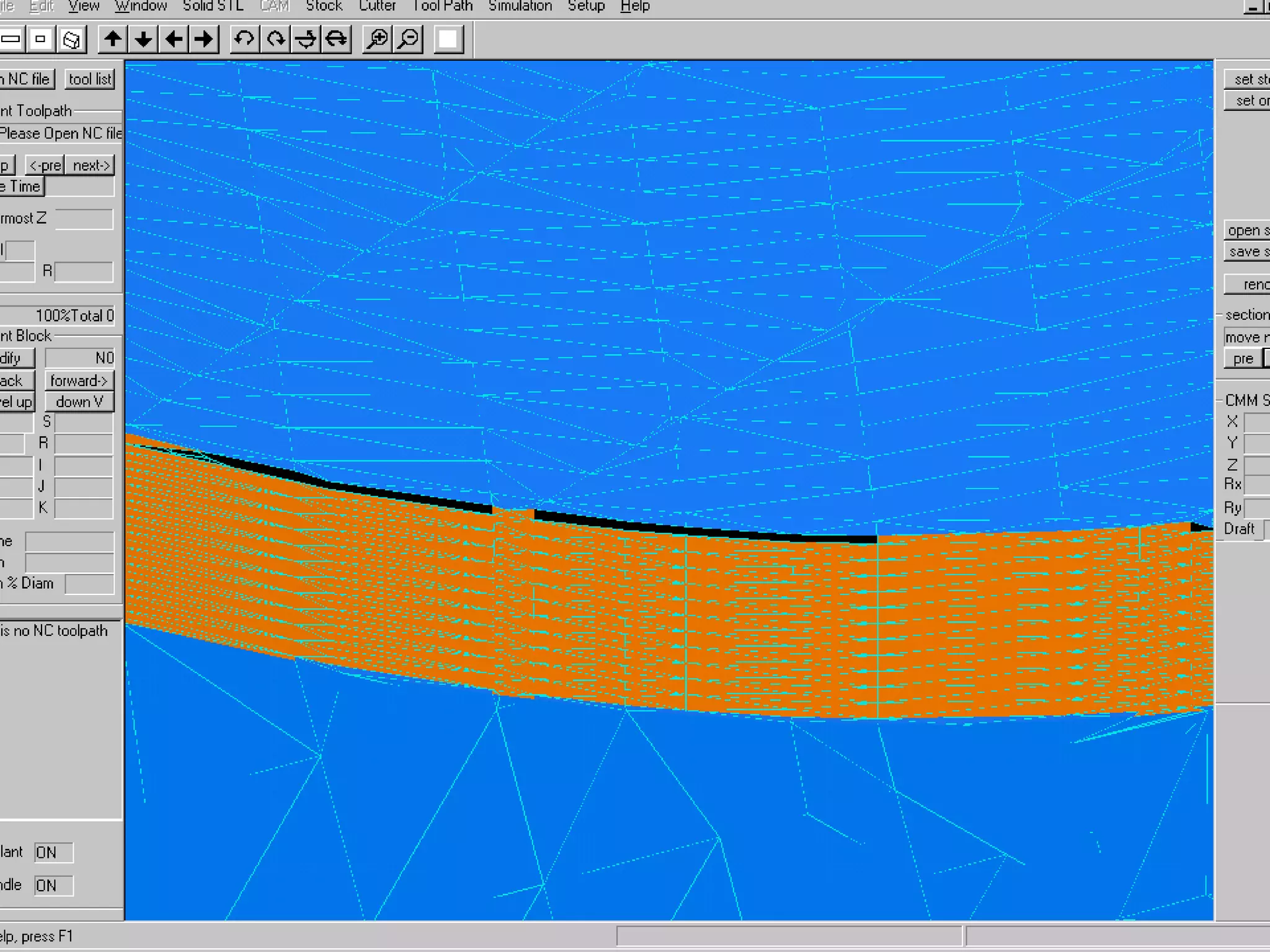Image resolution: width=1270 pixels, height=952 pixels.
Task: Click the white square color button
Action: [x=448, y=40]
